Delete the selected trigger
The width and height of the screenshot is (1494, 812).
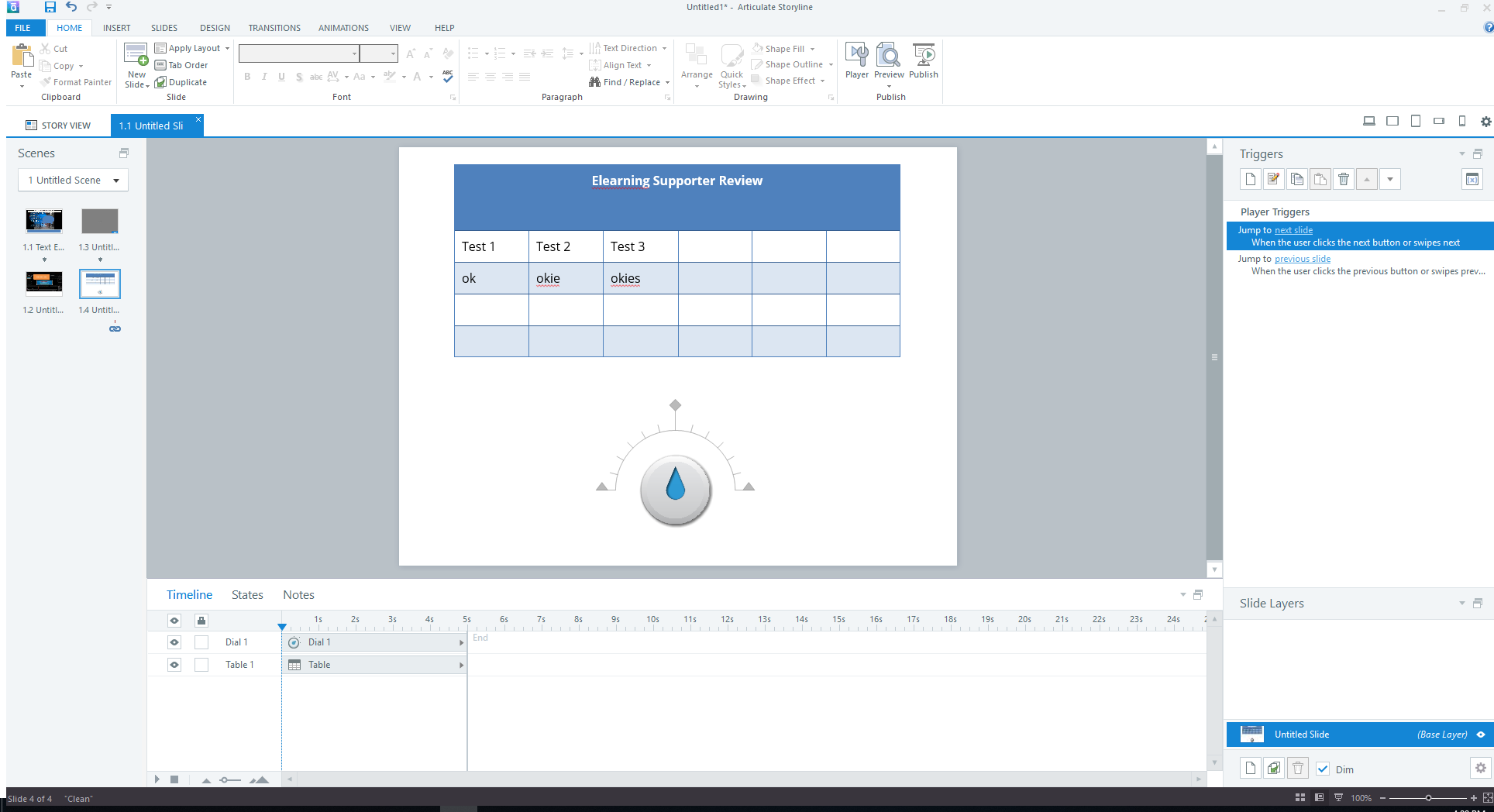[x=1343, y=179]
